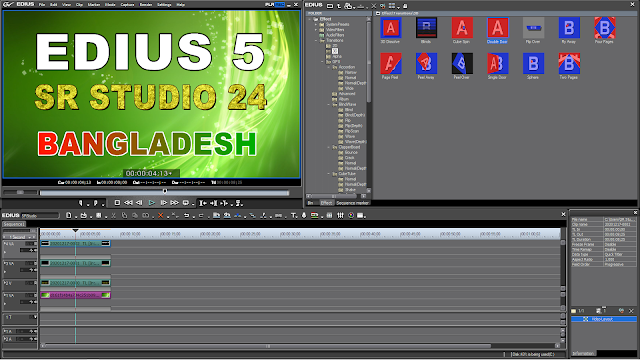Image resolution: width=640 pixels, height=360 pixels.
Task: Open the Create Title (T) tool
Action: (x=293, y=215)
